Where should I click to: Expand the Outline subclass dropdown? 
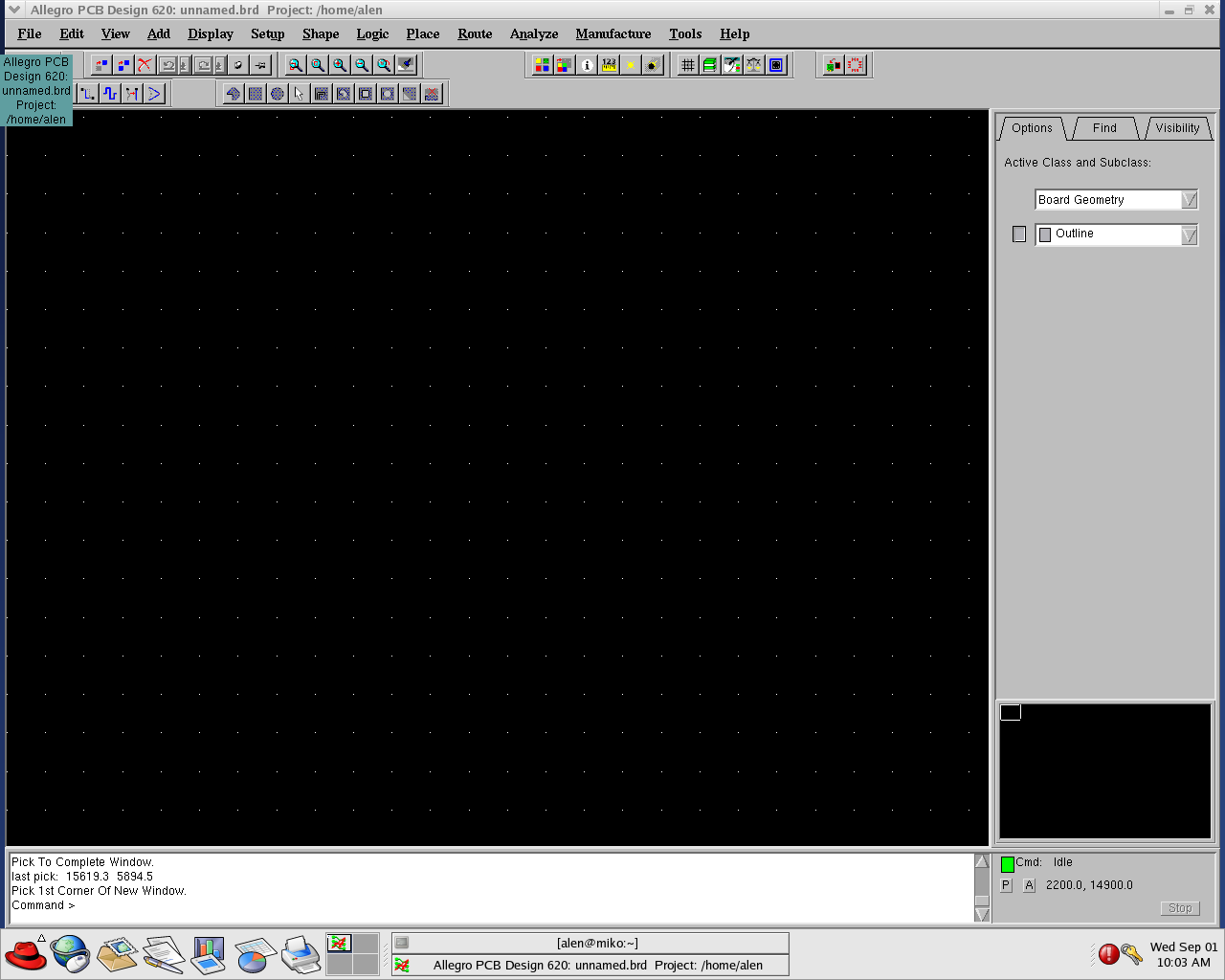[x=1189, y=235]
